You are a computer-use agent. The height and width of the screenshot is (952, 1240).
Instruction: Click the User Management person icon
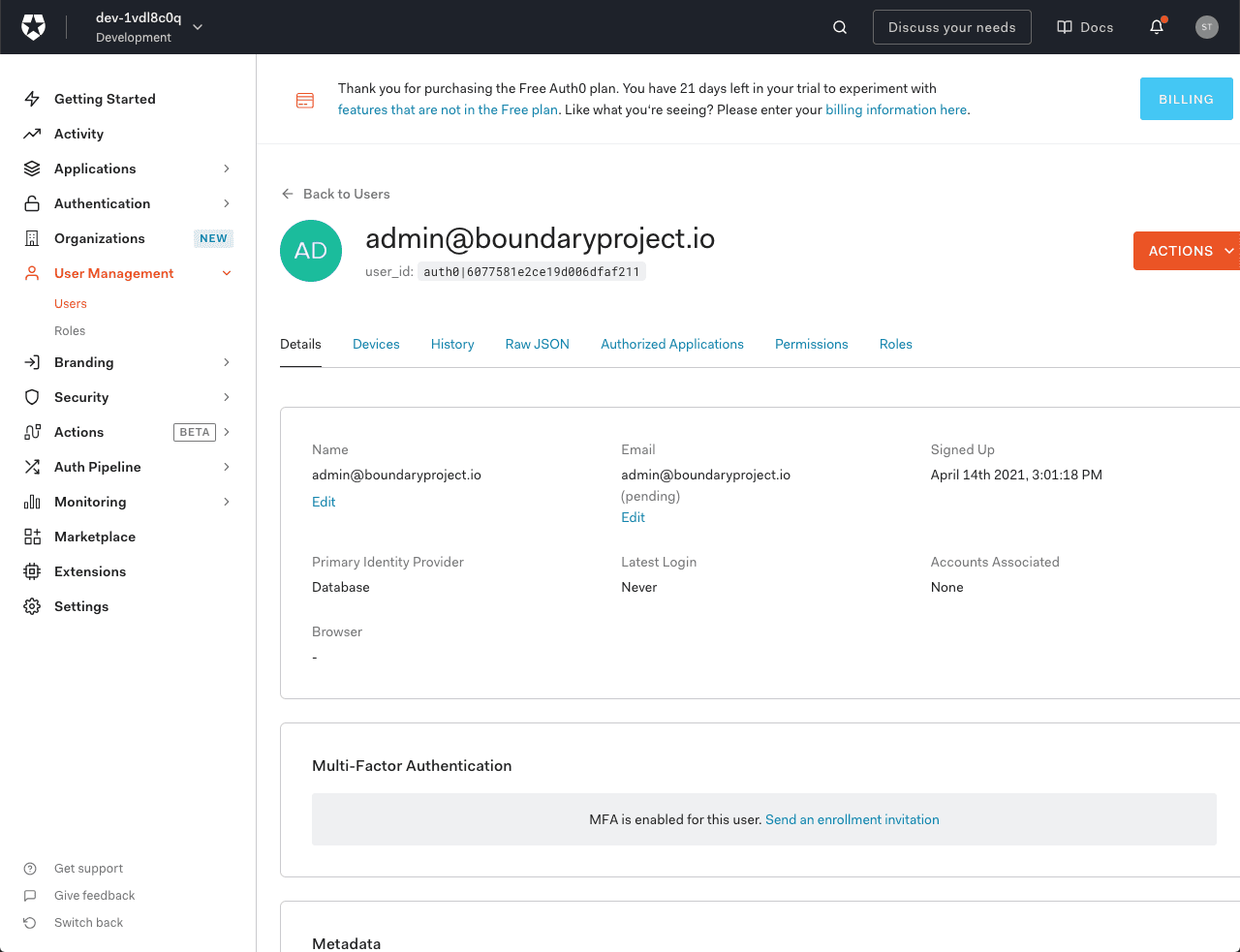(32, 273)
